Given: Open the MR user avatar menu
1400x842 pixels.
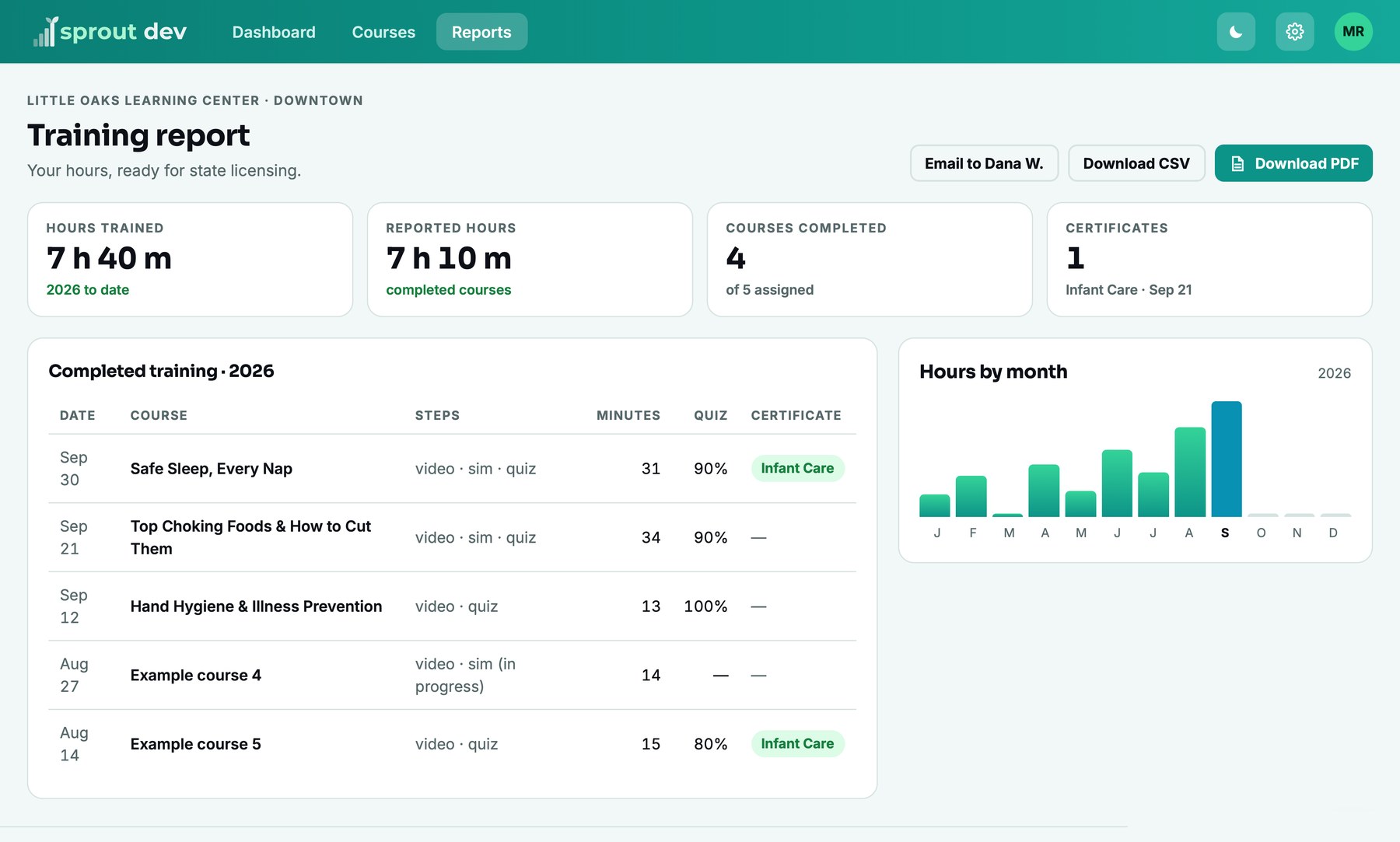Looking at the screenshot, I should 1353,32.
